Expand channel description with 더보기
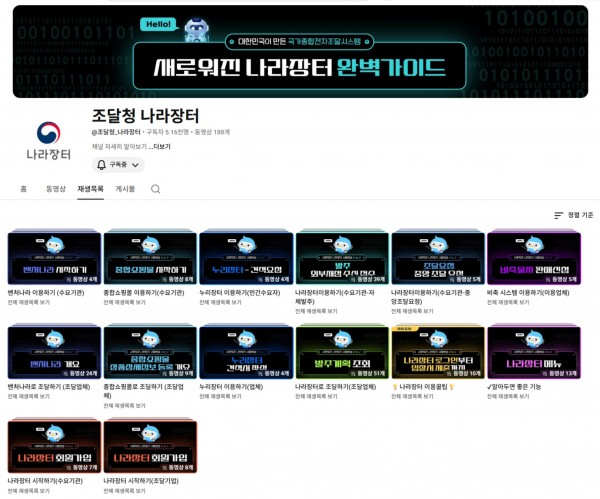This screenshot has height=499, width=600. coord(160,147)
